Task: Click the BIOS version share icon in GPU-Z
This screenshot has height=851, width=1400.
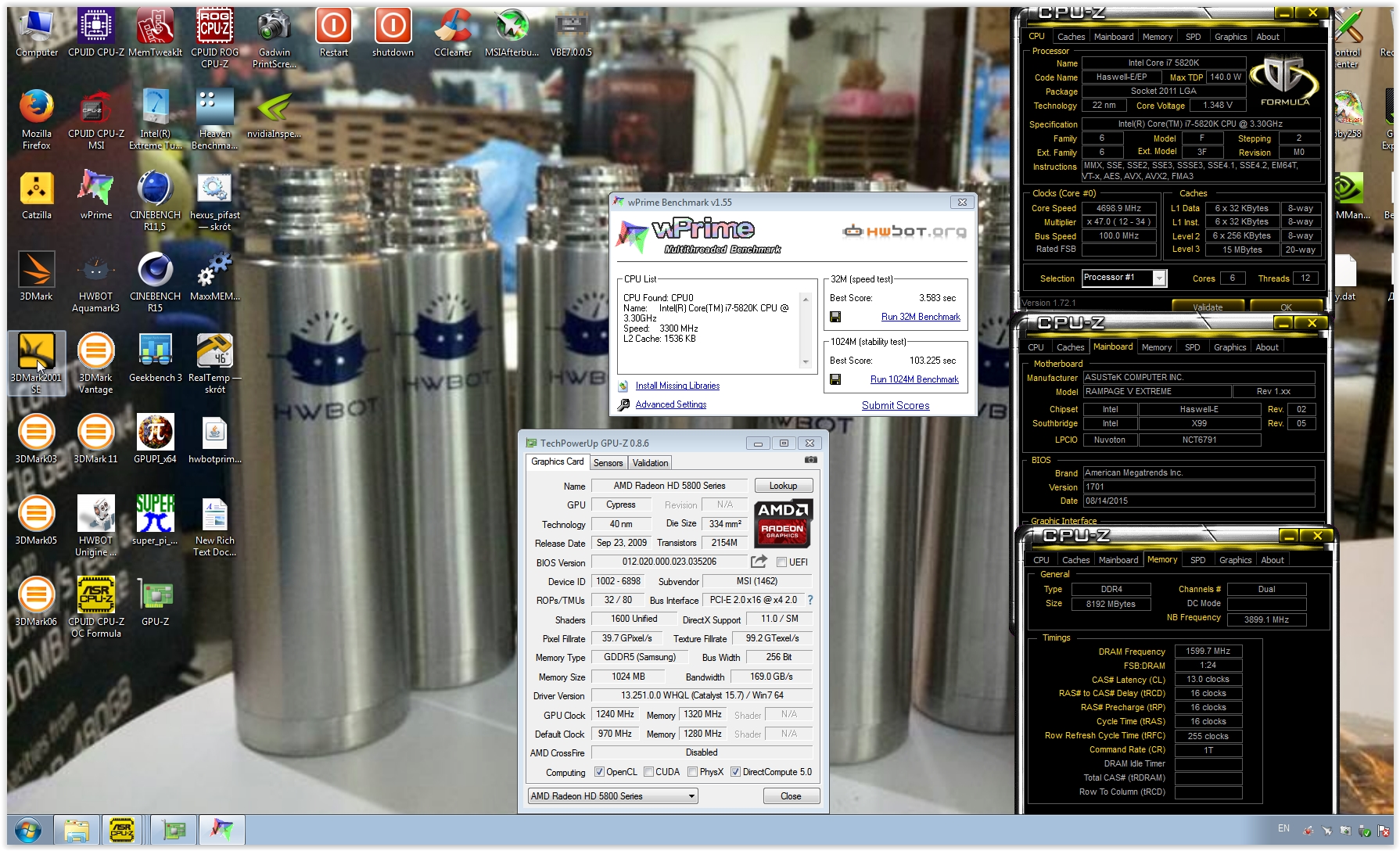Action: [759, 562]
